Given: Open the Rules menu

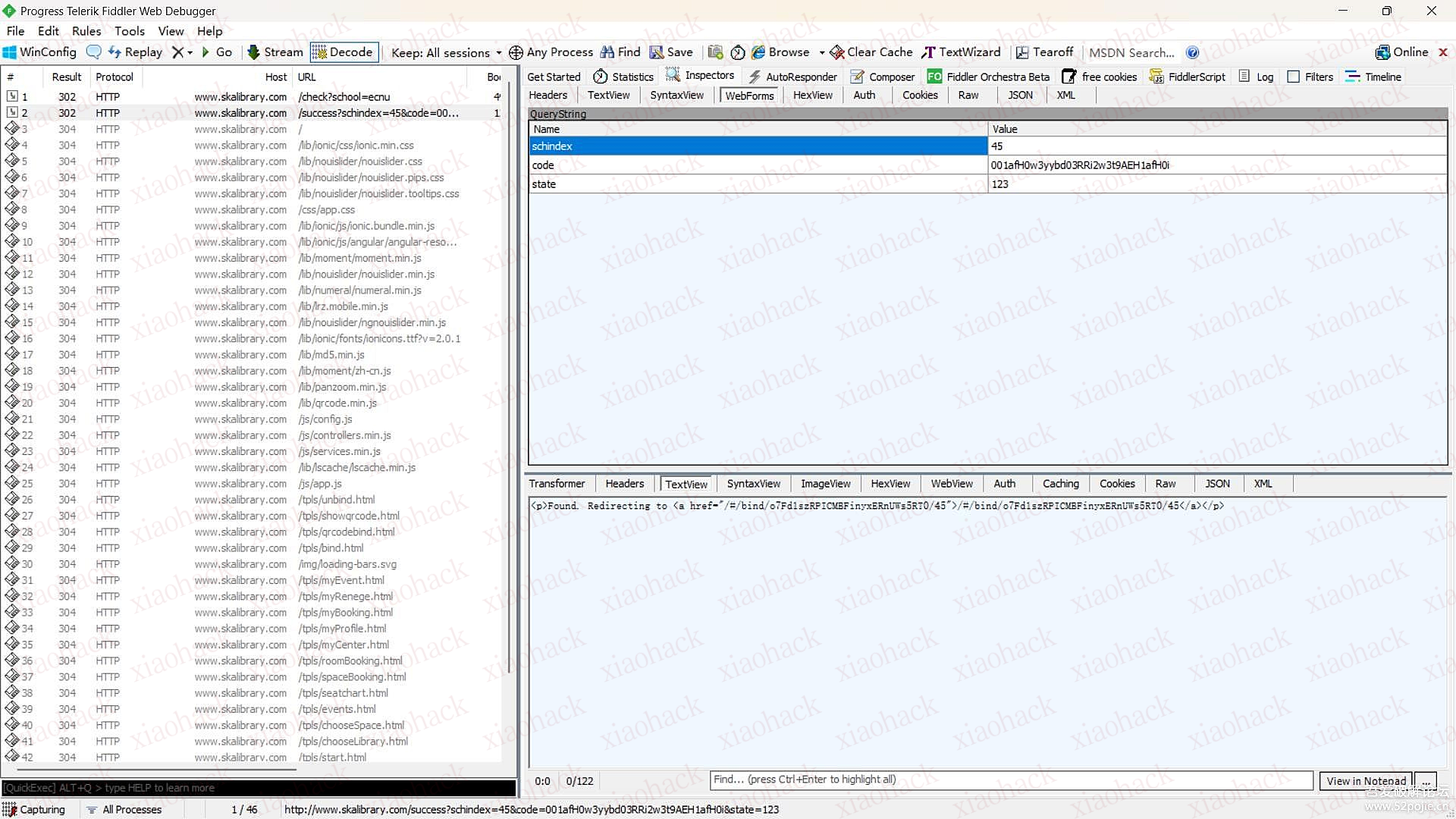Looking at the screenshot, I should click(86, 31).
